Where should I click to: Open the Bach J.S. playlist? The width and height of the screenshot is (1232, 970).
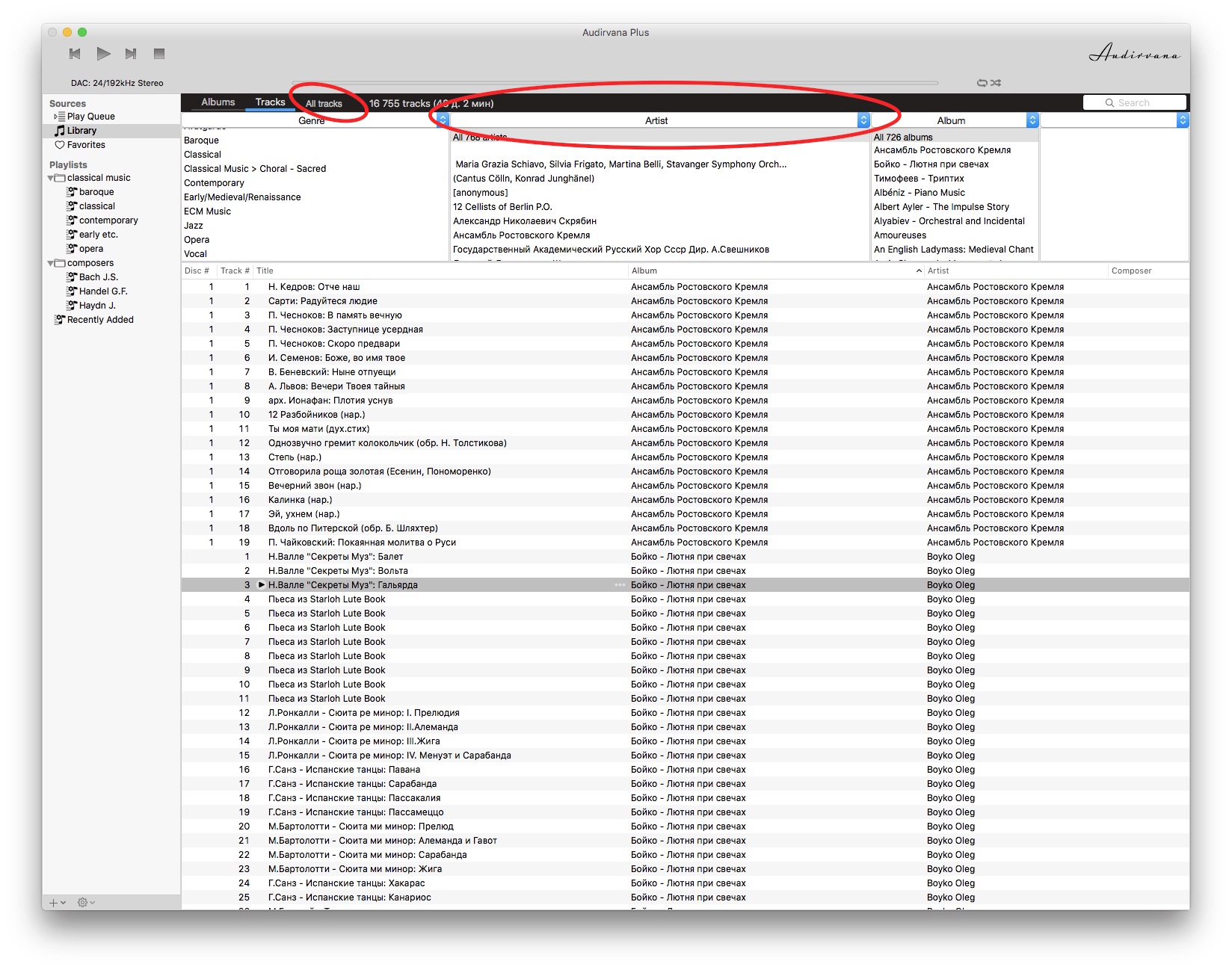[x=99, y=277]
